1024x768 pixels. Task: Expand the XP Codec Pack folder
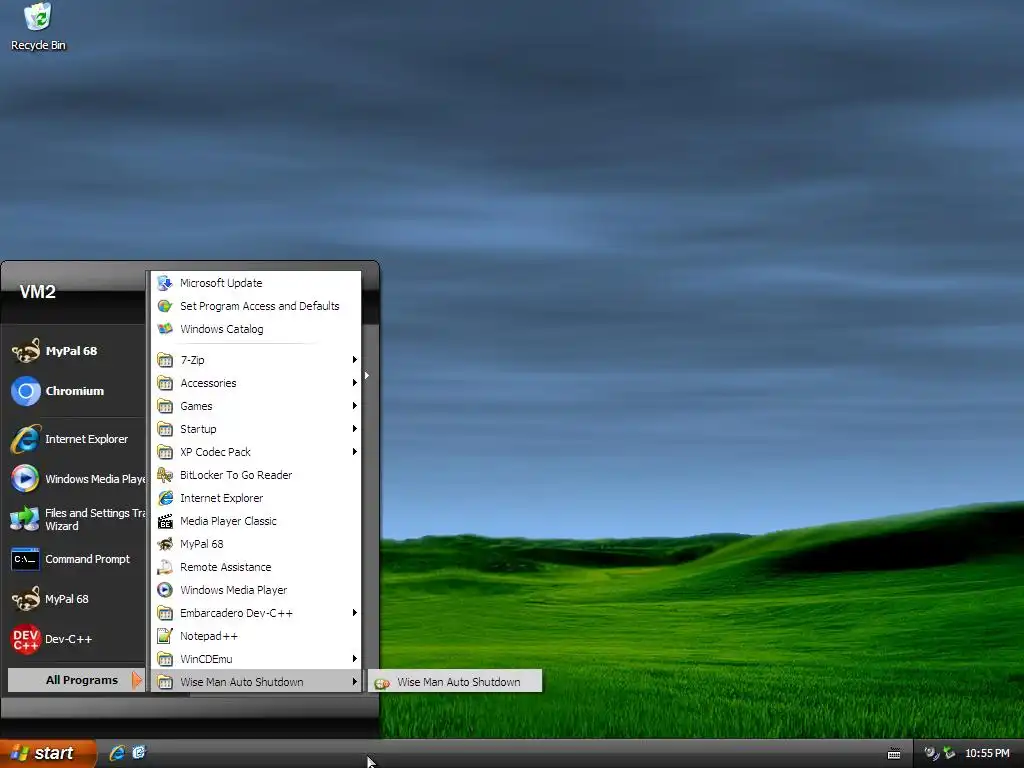[x=256, y=452]
